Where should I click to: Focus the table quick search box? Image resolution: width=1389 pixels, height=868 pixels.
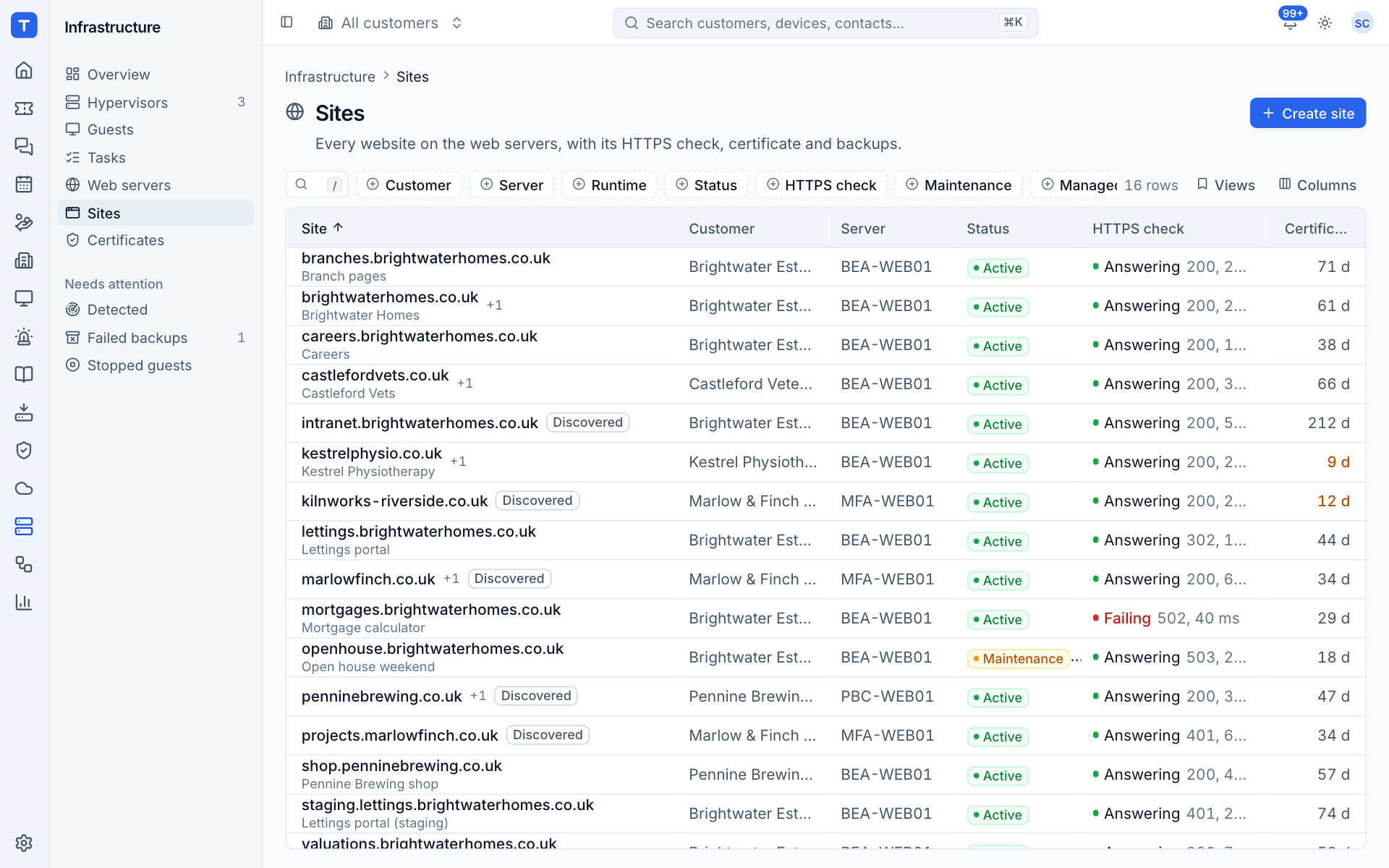coord(317,185)
